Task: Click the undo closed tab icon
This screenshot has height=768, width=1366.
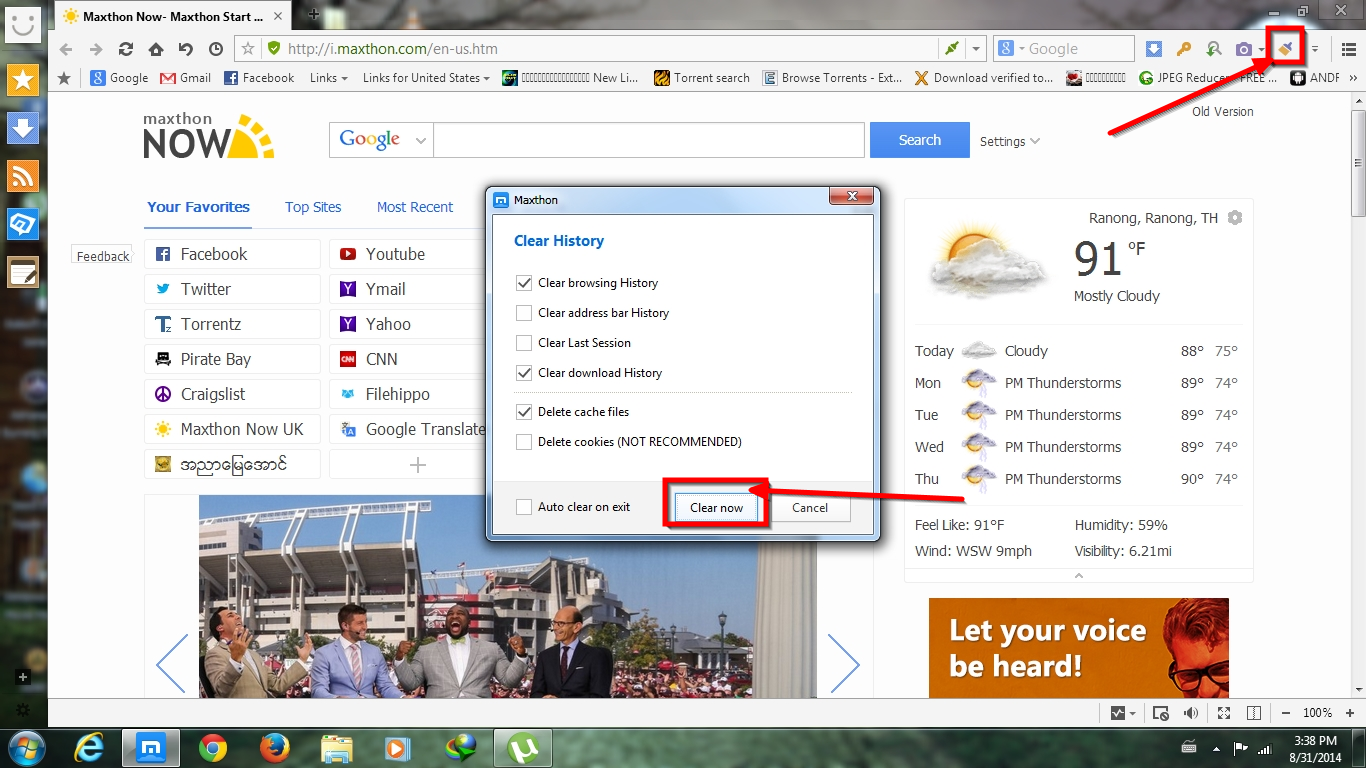Action: 186,49
